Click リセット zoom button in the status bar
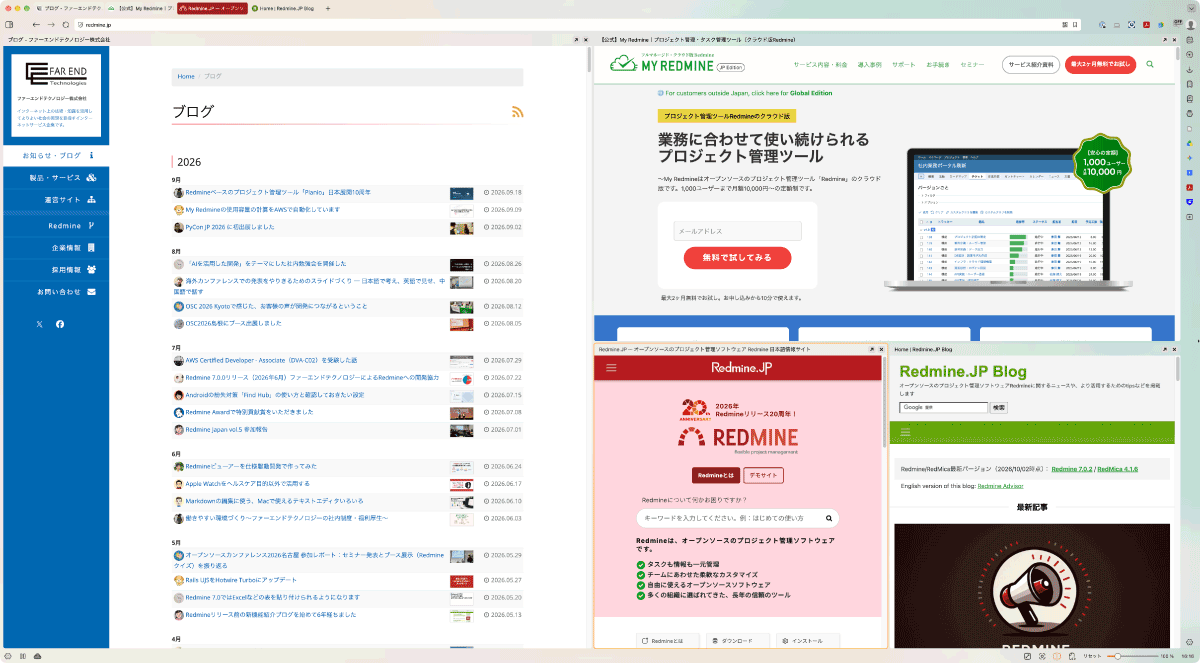 [x=1093, y=656]
